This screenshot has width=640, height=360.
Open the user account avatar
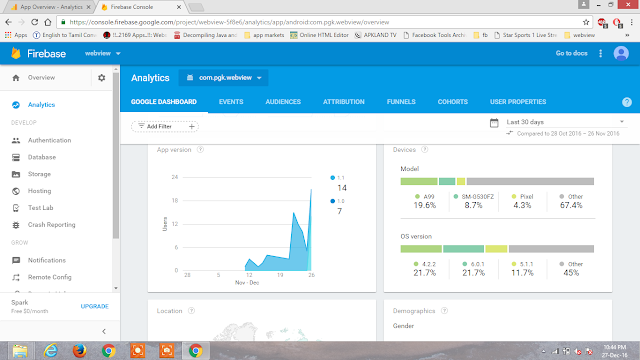click(621, 53)
